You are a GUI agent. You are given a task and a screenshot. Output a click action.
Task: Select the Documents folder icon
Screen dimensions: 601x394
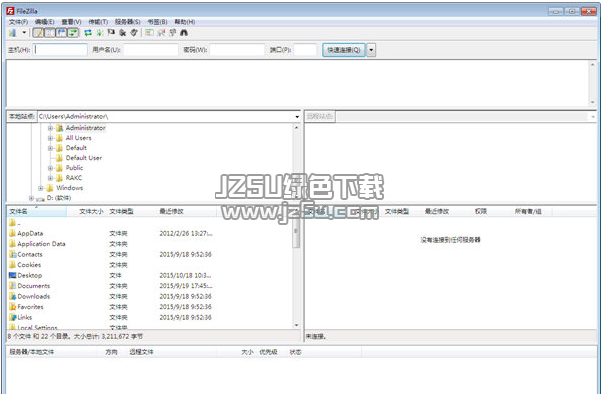pos(12,286)
